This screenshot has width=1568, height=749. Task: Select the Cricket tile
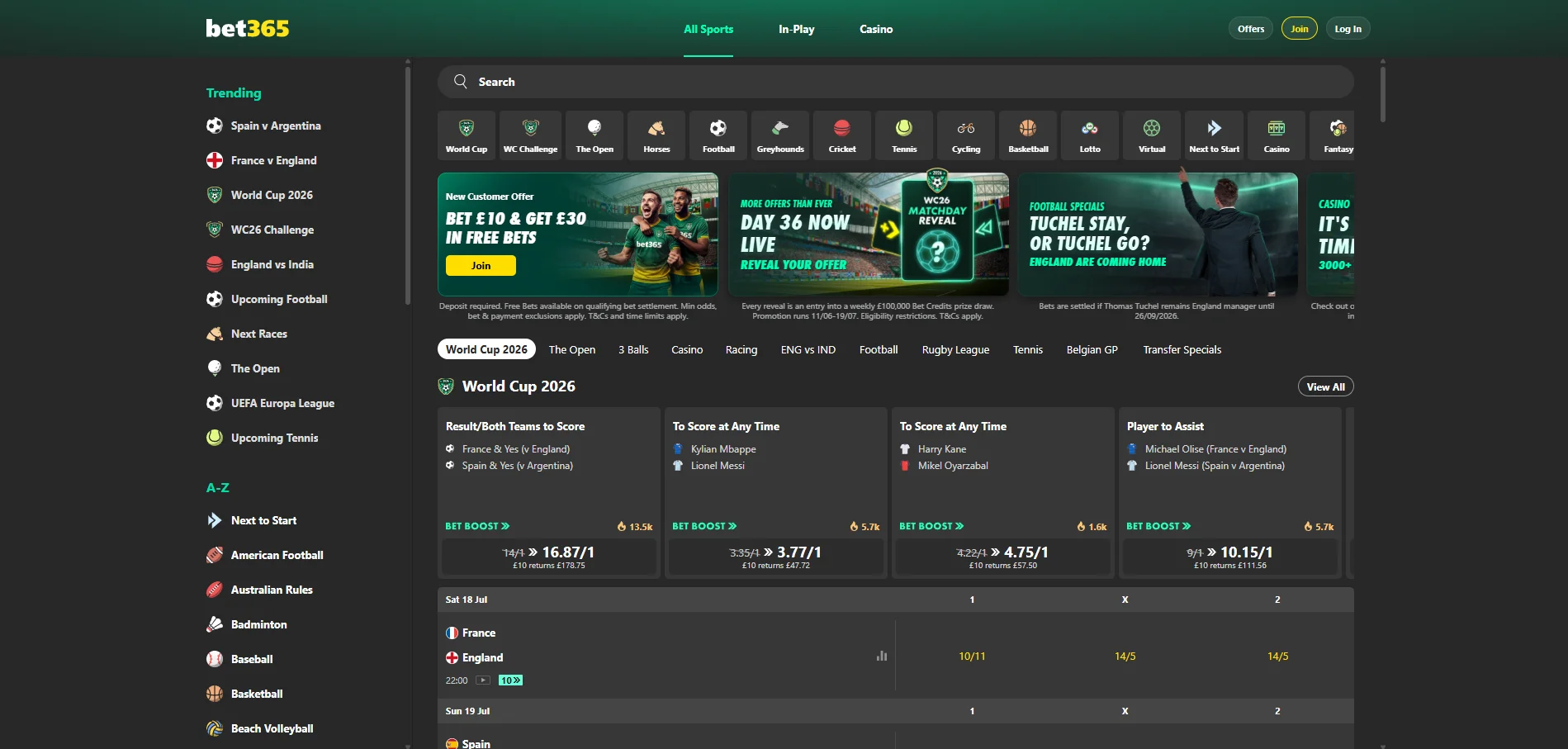coord(842,135)
